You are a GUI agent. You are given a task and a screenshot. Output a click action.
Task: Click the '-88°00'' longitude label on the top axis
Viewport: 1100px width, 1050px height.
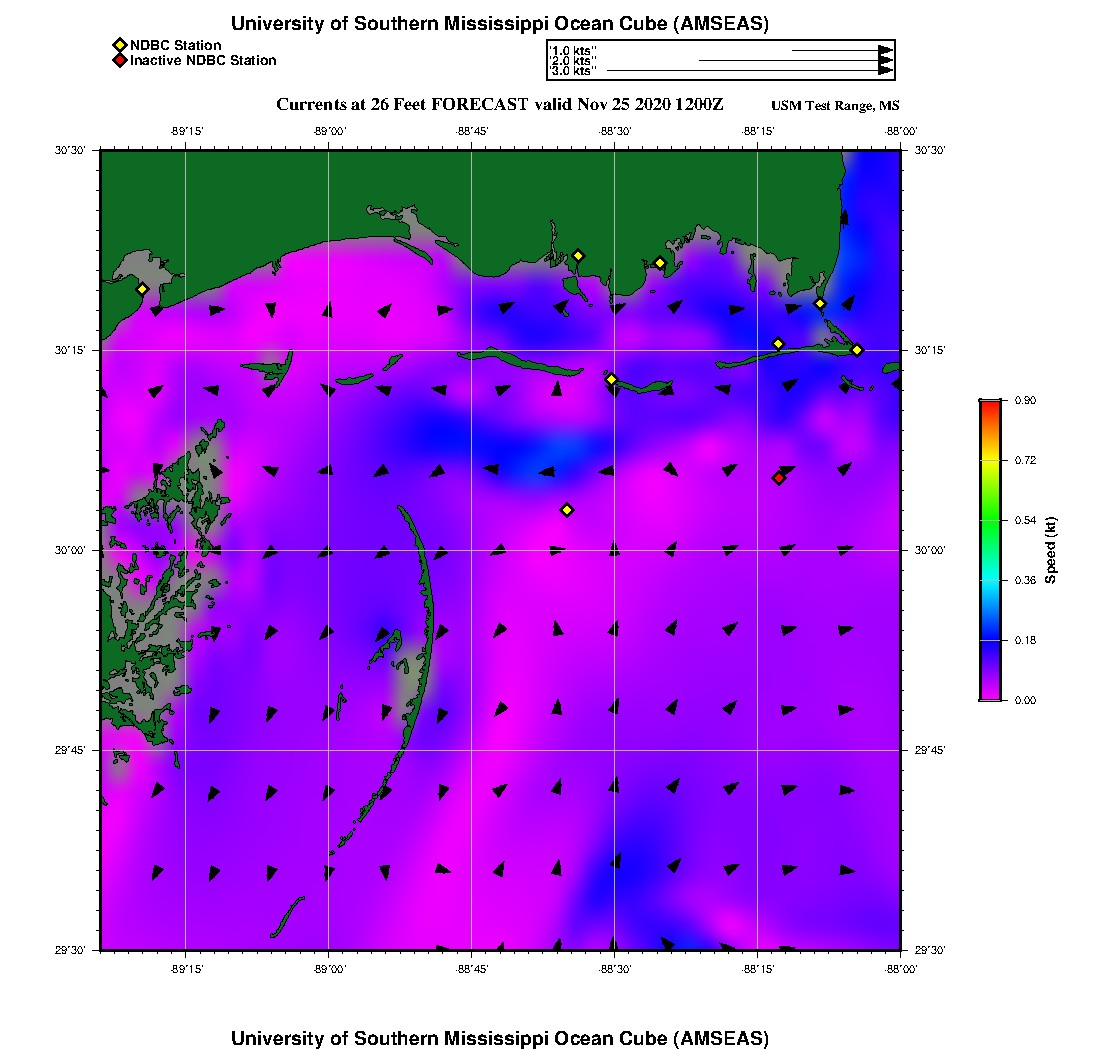coord(901,131)
